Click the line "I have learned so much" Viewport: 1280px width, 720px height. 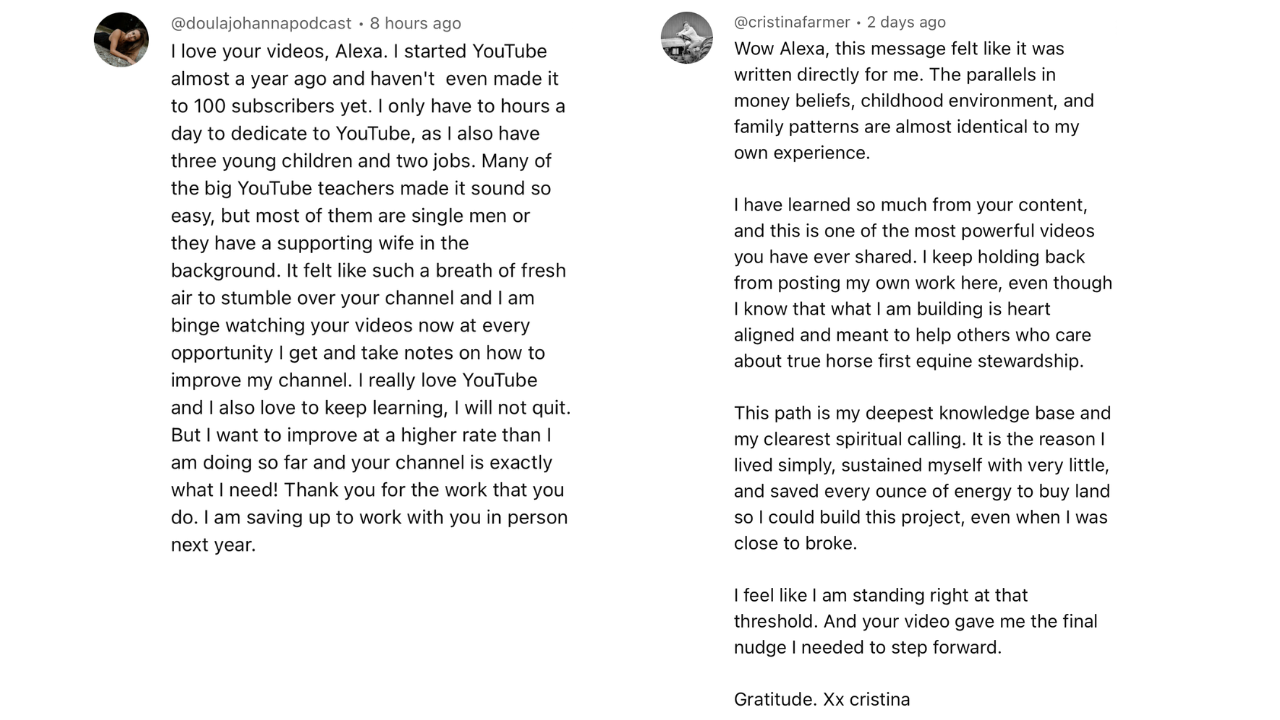tap(910, 205)
